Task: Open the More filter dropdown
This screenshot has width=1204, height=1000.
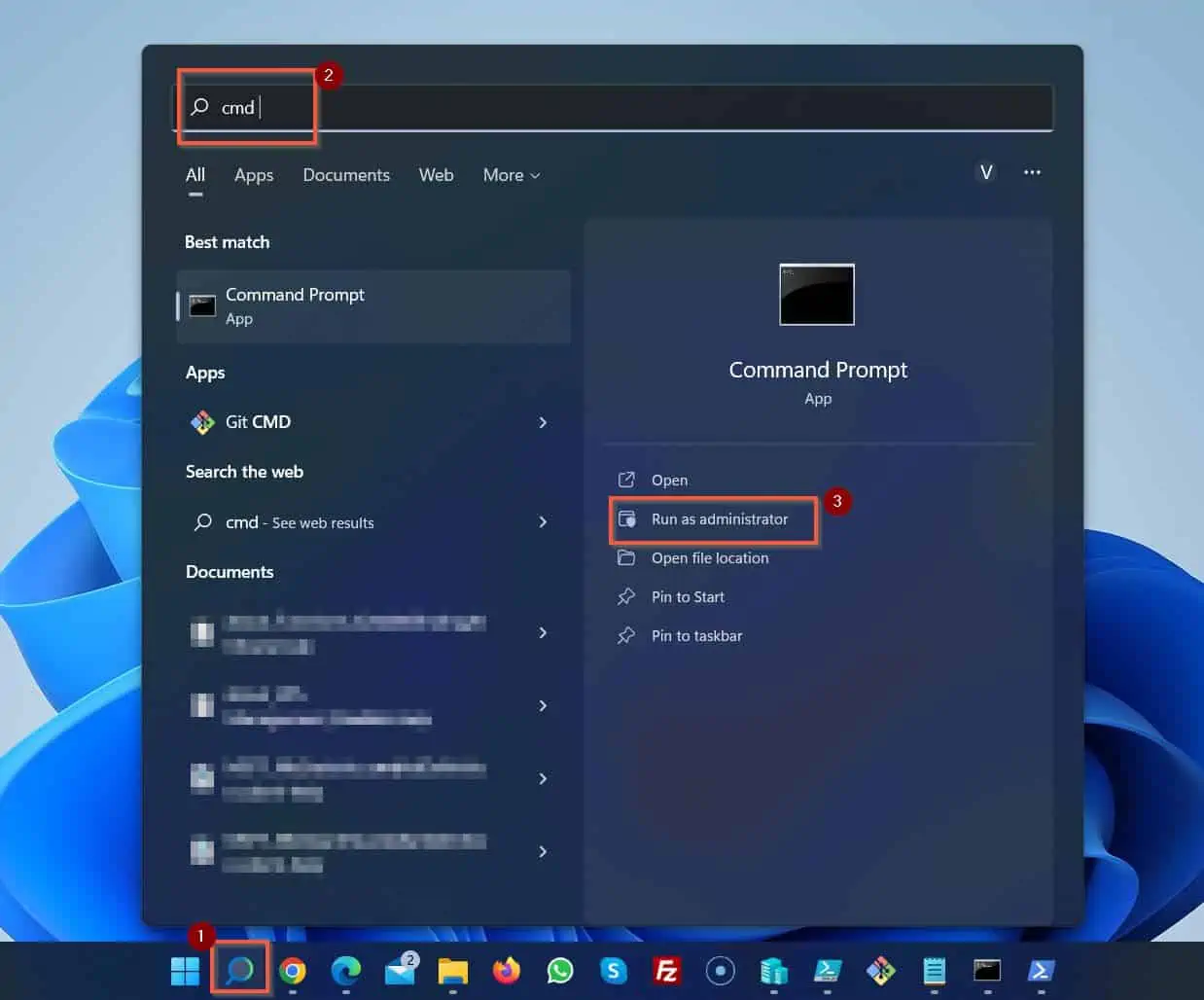Action: click(512, 175)
